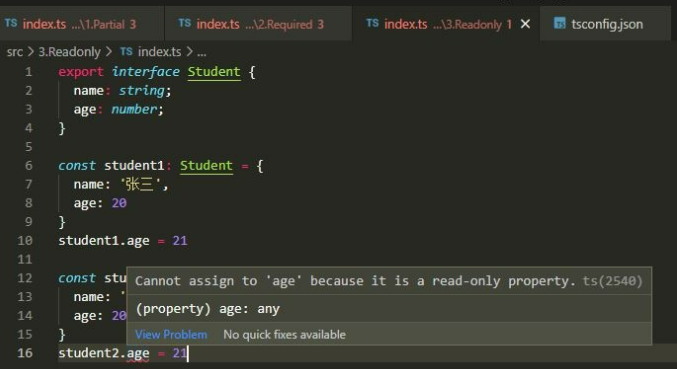
Task: Click the tsconfig.json file icon
Action: (560, 23)
